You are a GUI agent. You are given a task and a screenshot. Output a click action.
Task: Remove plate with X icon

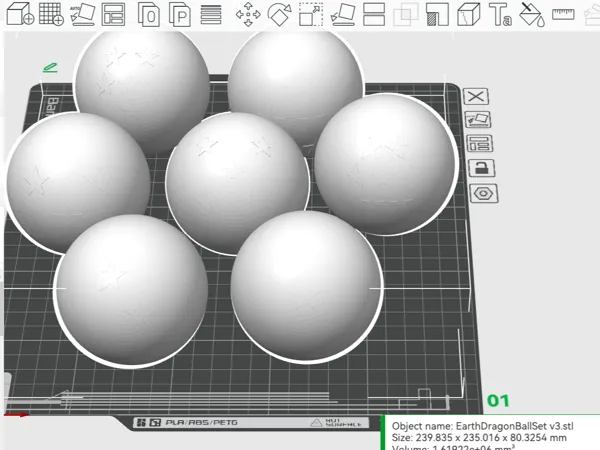(476, 96)
